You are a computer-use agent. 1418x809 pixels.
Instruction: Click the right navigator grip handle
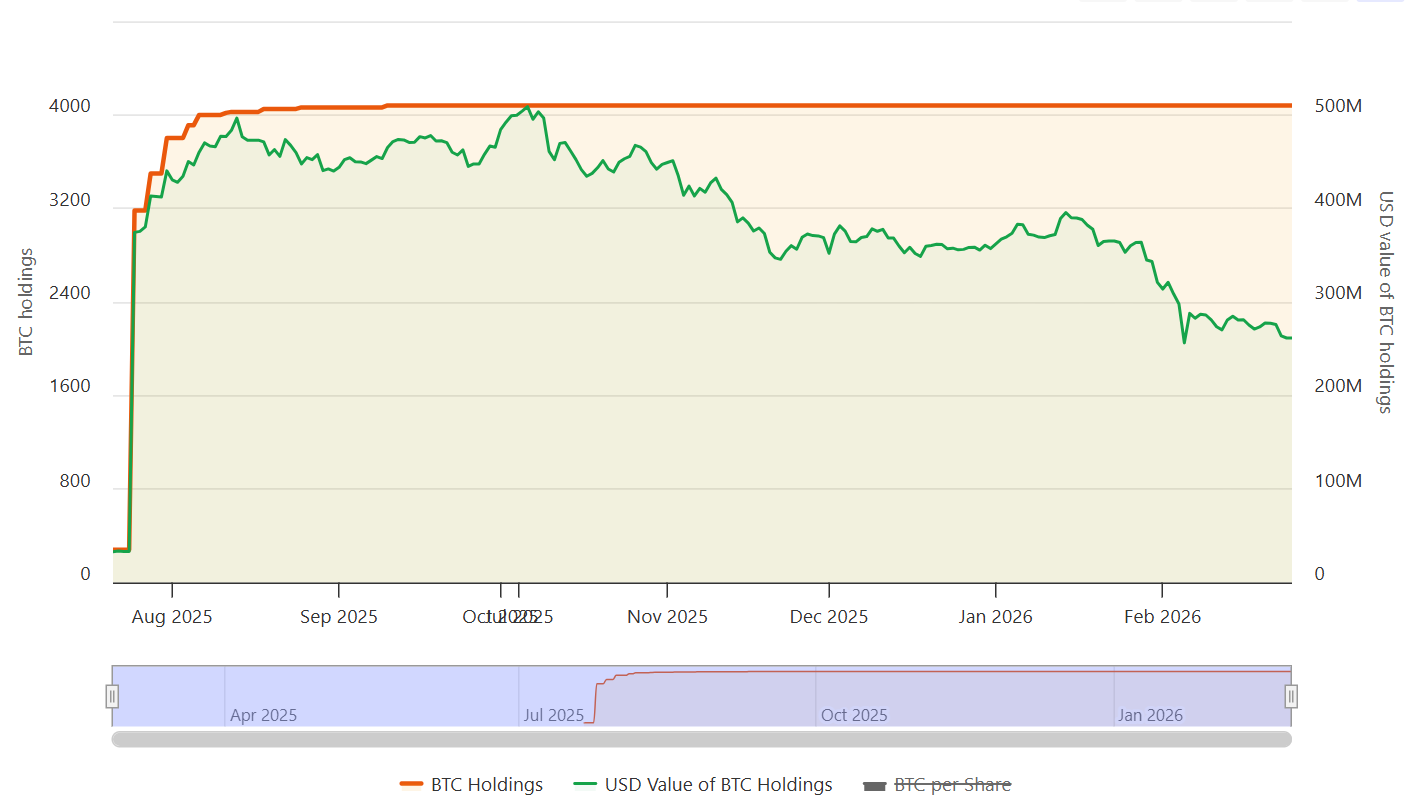1289,694
